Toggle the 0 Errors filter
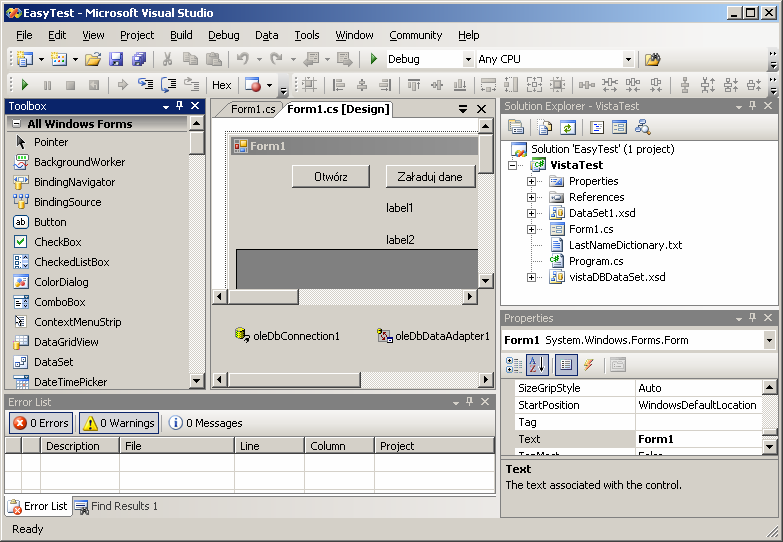783x542 pixels. tap(41, 423)
